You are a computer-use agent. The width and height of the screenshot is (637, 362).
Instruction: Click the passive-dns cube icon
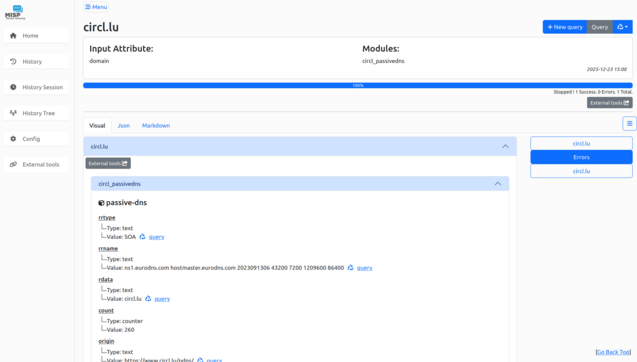pos(101,203)
